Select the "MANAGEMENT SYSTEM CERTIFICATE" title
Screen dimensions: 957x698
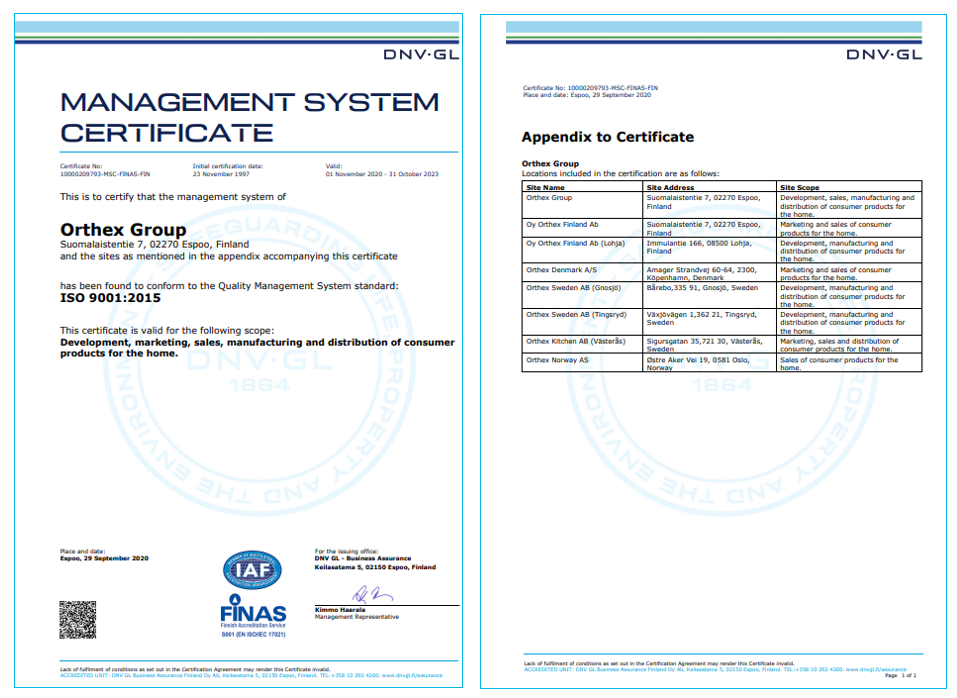250,117
